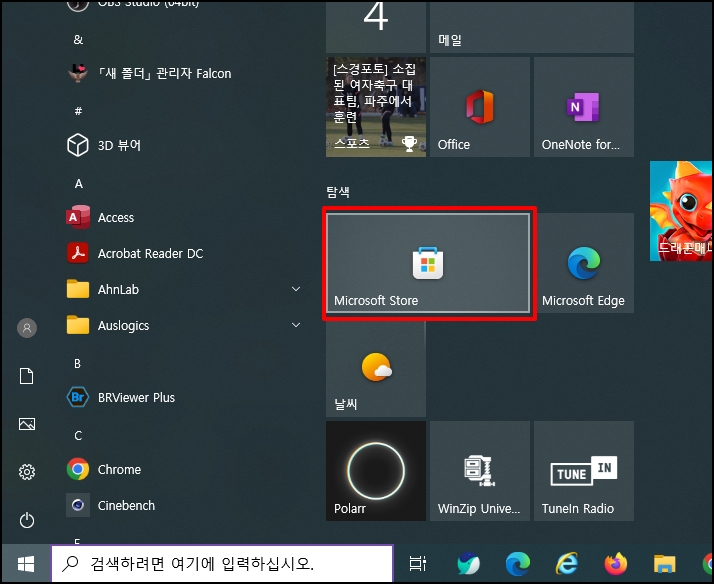Open the Whale browser taskbar icon
Viewport: 714px width, 584px height.
tap(469, 564)
